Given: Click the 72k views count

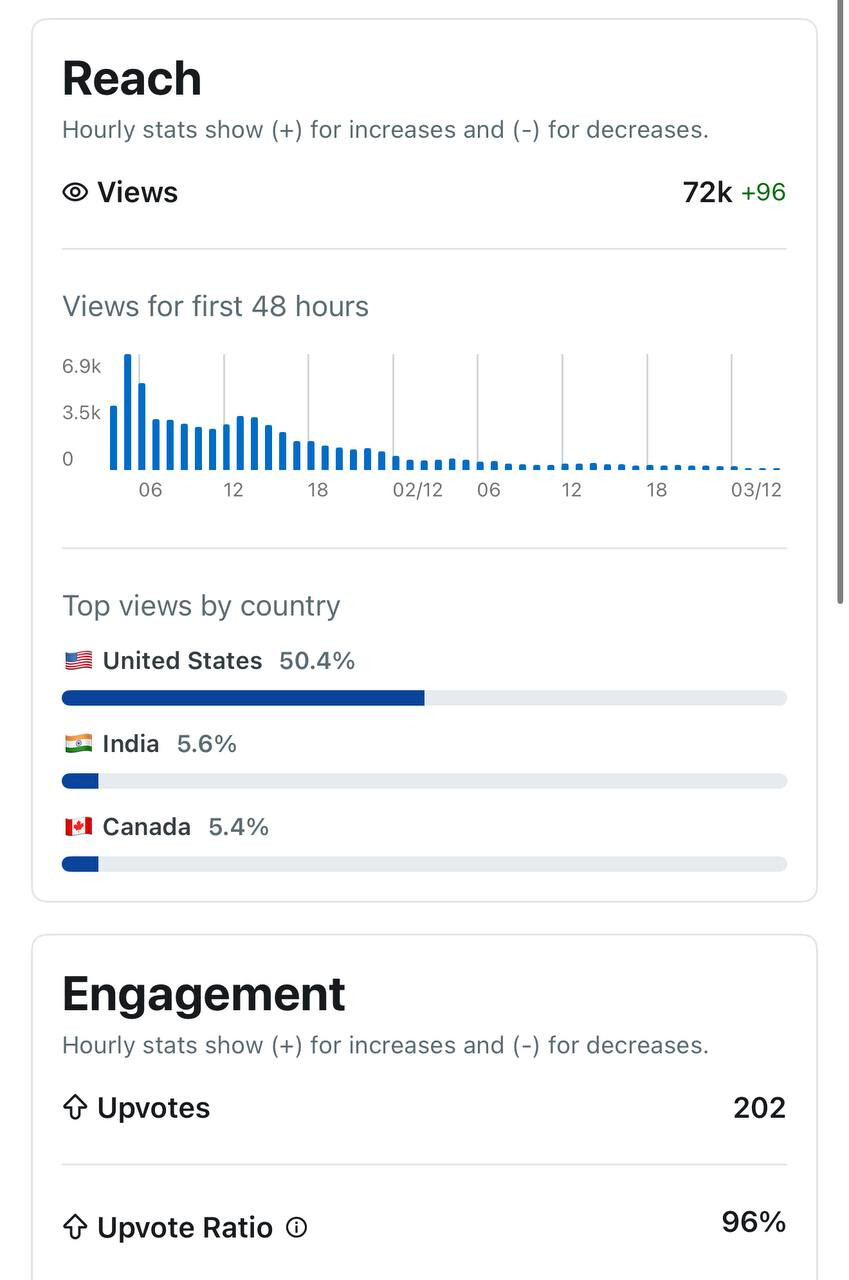Looking at the screenshot, I should [707, 192].
